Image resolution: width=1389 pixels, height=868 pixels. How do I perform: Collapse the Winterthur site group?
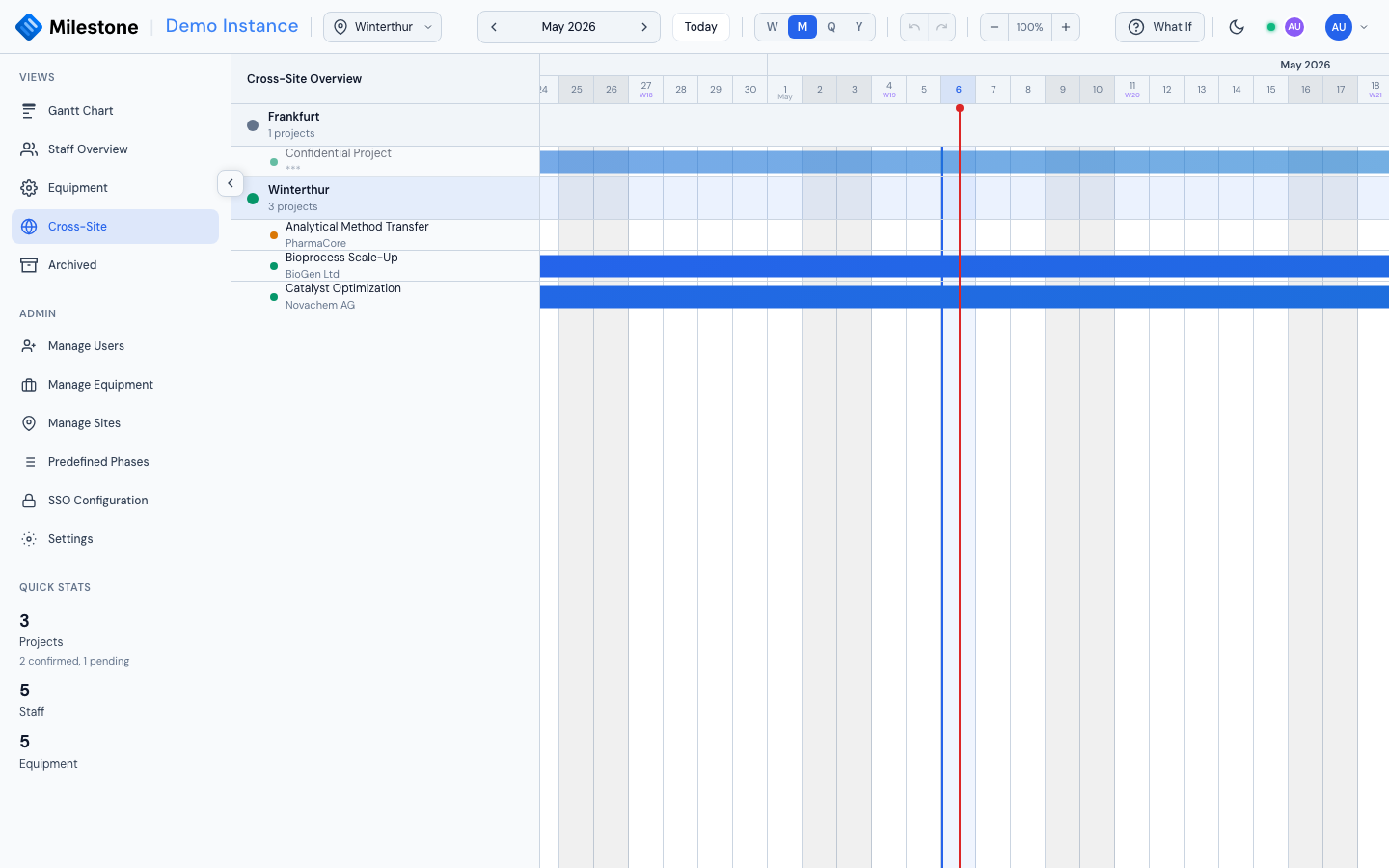[x=385, y=199]
